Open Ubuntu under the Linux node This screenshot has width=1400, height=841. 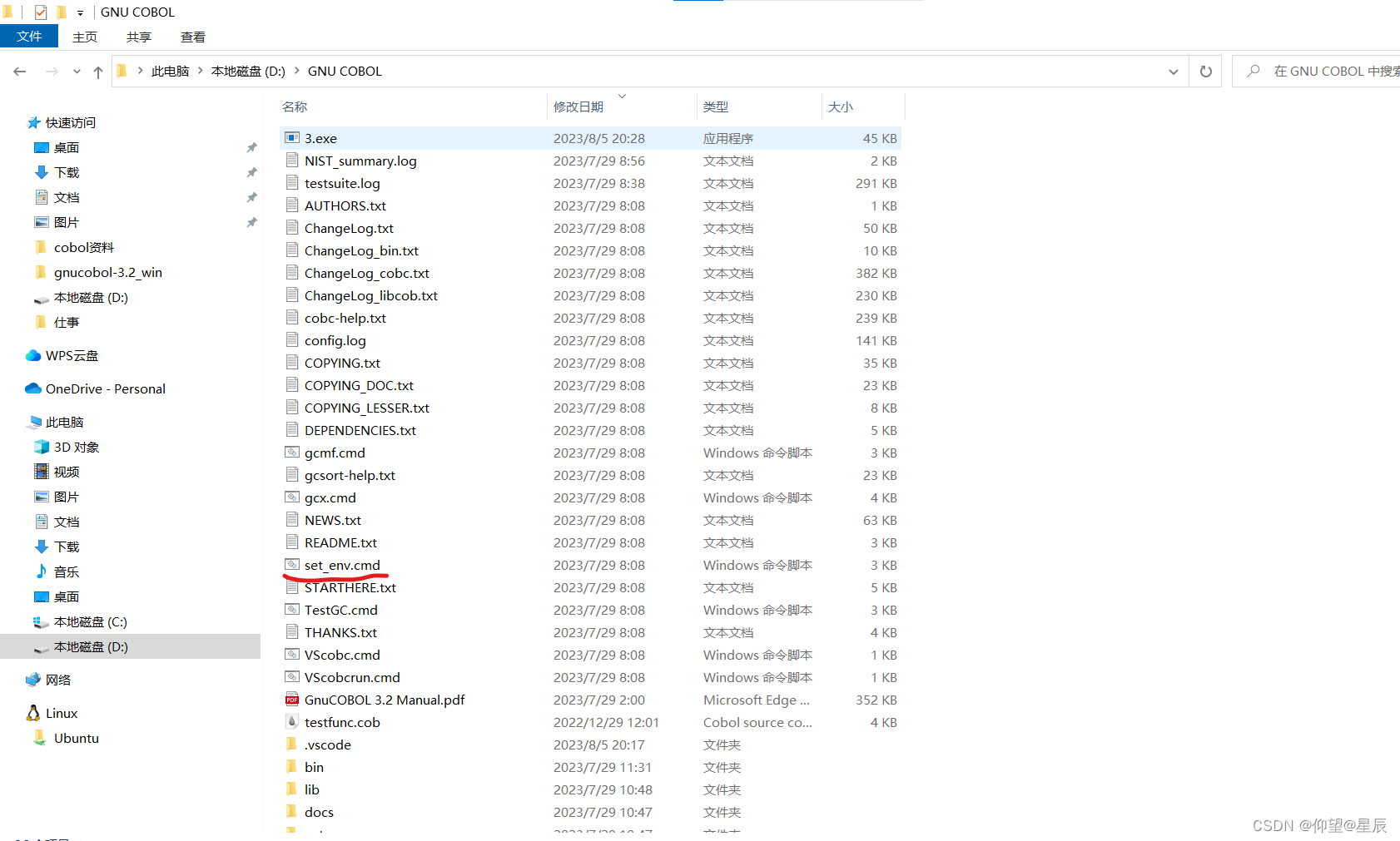click(76, 738)
